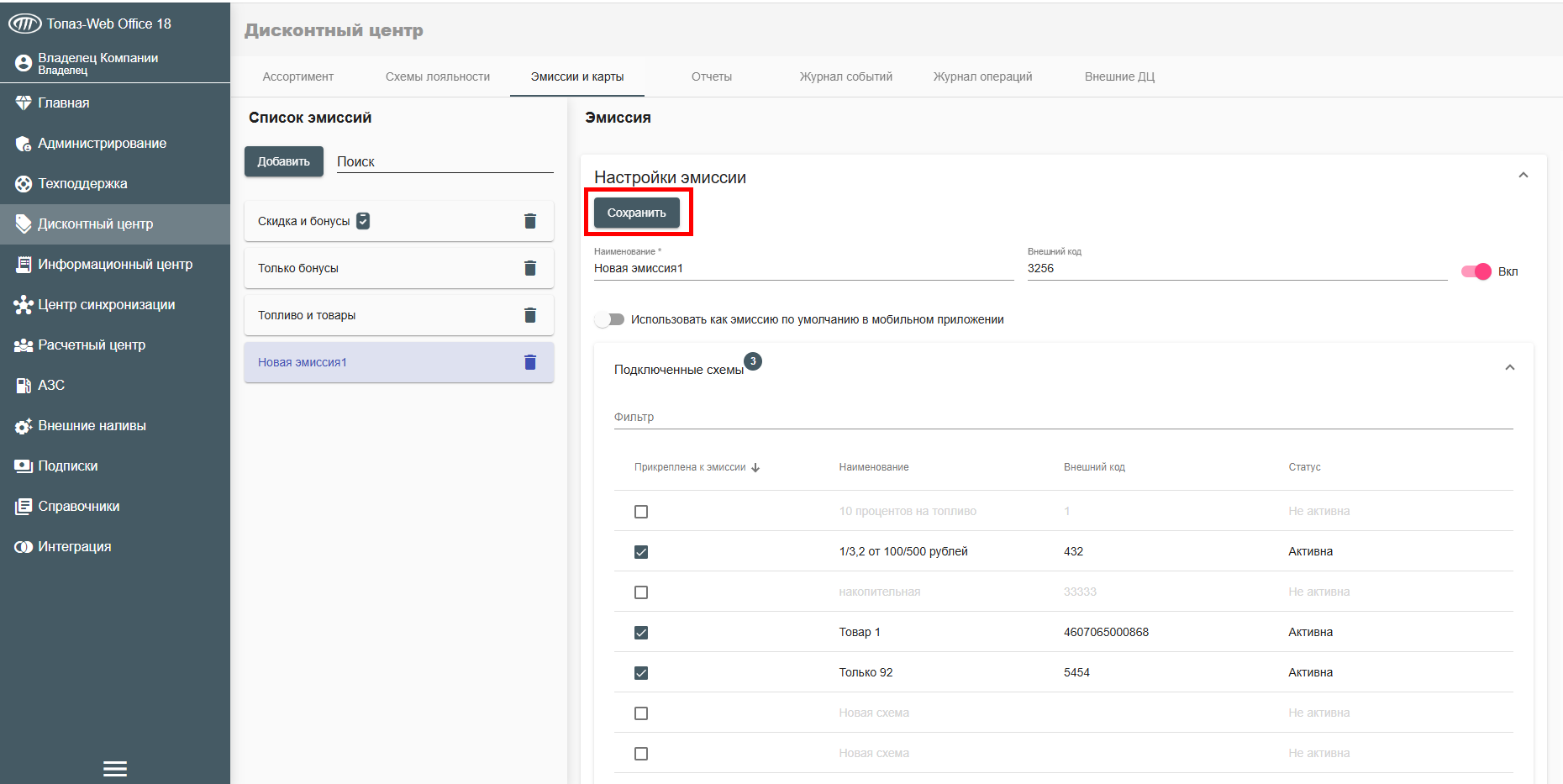Open the Главная menu item
1563x784 pixels.
tap(115, 103)
